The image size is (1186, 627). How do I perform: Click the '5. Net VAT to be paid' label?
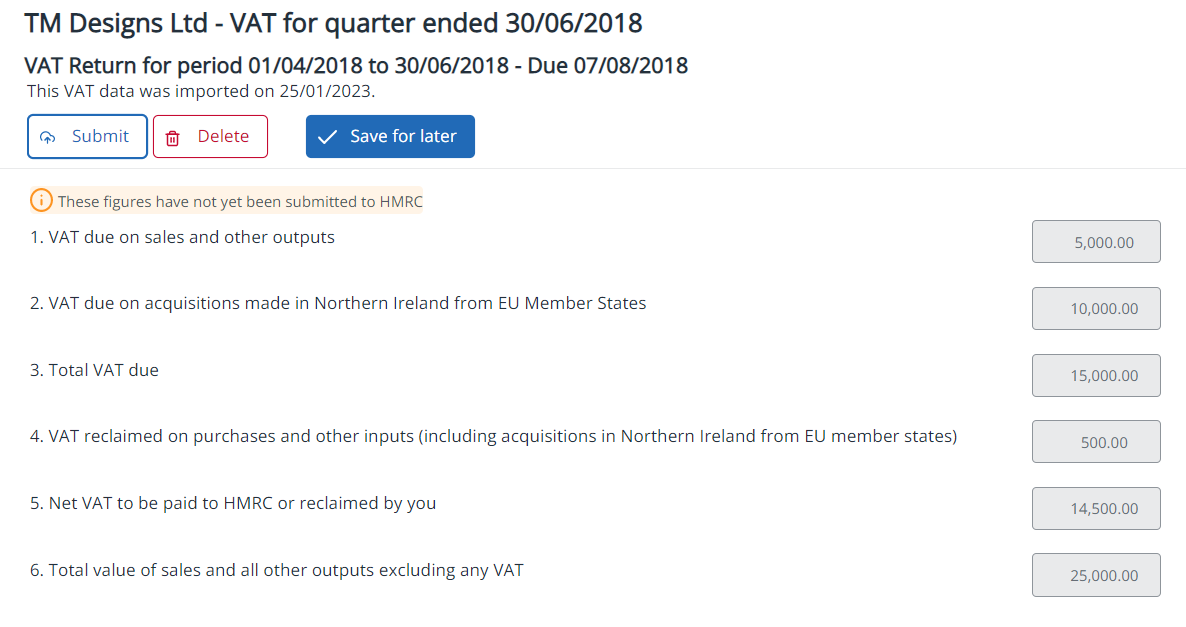tap(233, 503)
